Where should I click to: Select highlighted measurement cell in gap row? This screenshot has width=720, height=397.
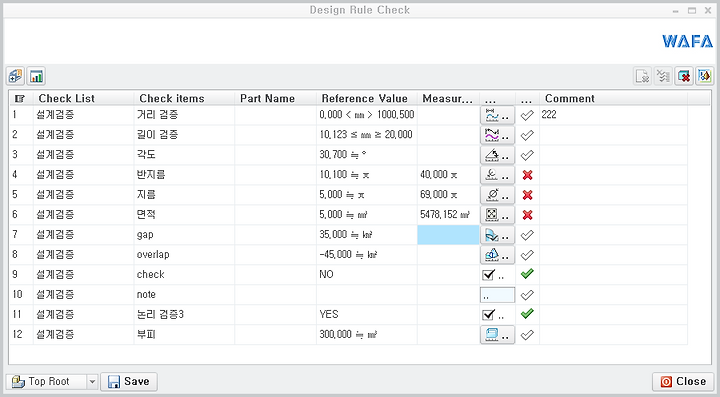448,235
